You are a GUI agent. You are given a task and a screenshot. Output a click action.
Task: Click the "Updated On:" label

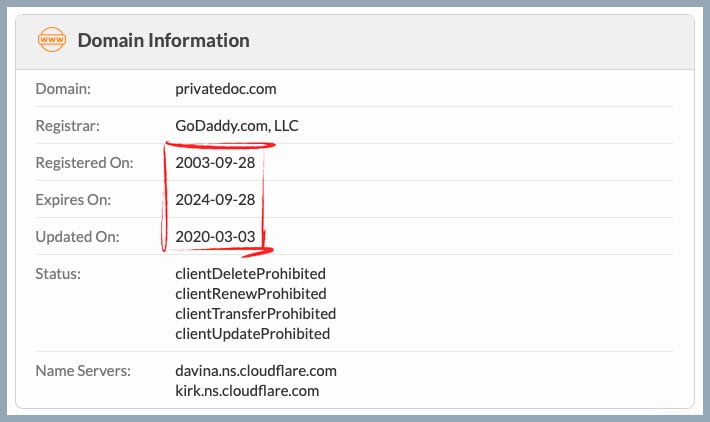pyautogui.click(x=77, y=237)
